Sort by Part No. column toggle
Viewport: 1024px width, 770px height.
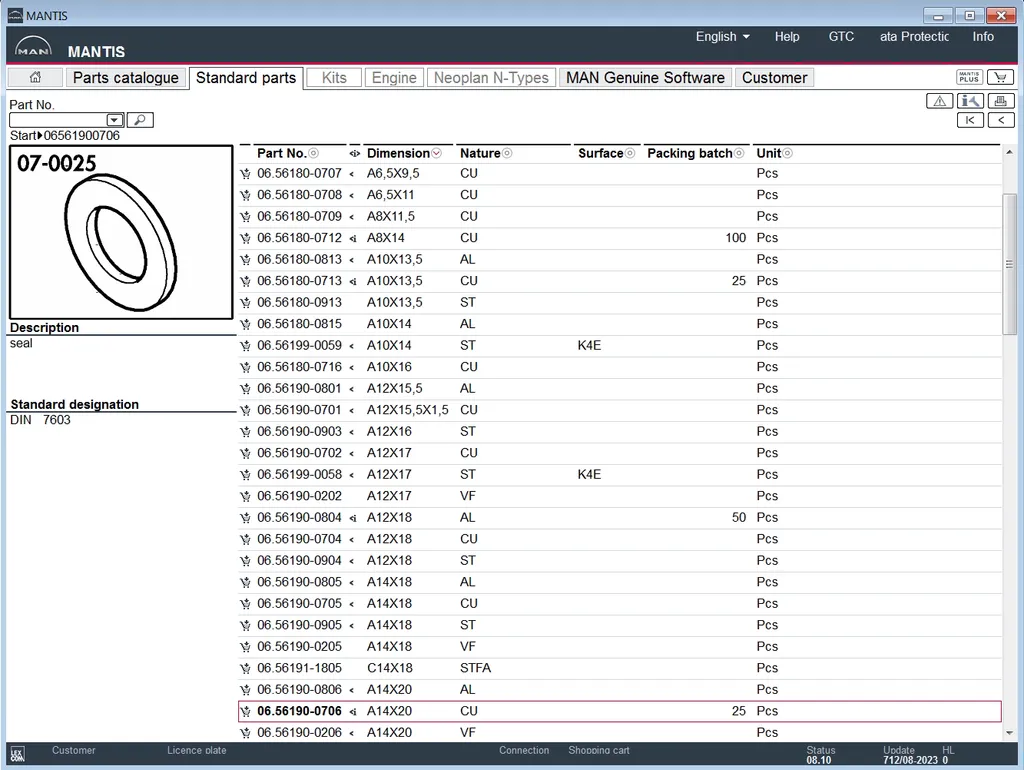pyautogui.click(x=313, y=153)
